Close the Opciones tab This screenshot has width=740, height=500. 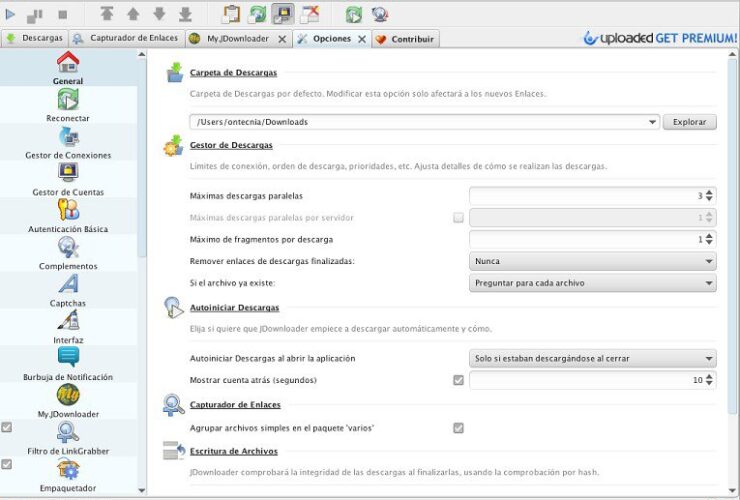click(362, 39)
